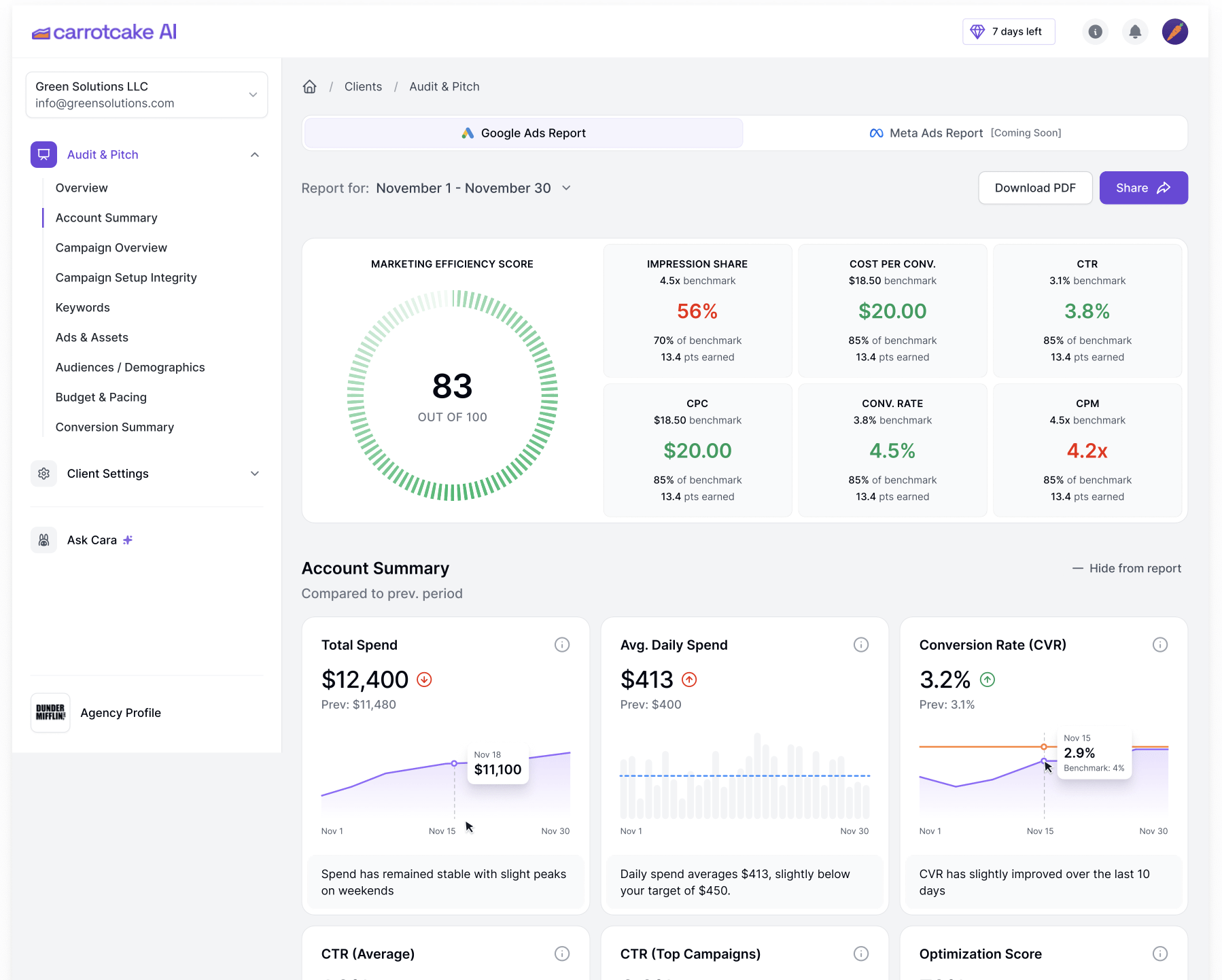Click the info icon in top bar
This screenshot has height=980, width=1222.
pyautogui.click(x=1095, y=32)
